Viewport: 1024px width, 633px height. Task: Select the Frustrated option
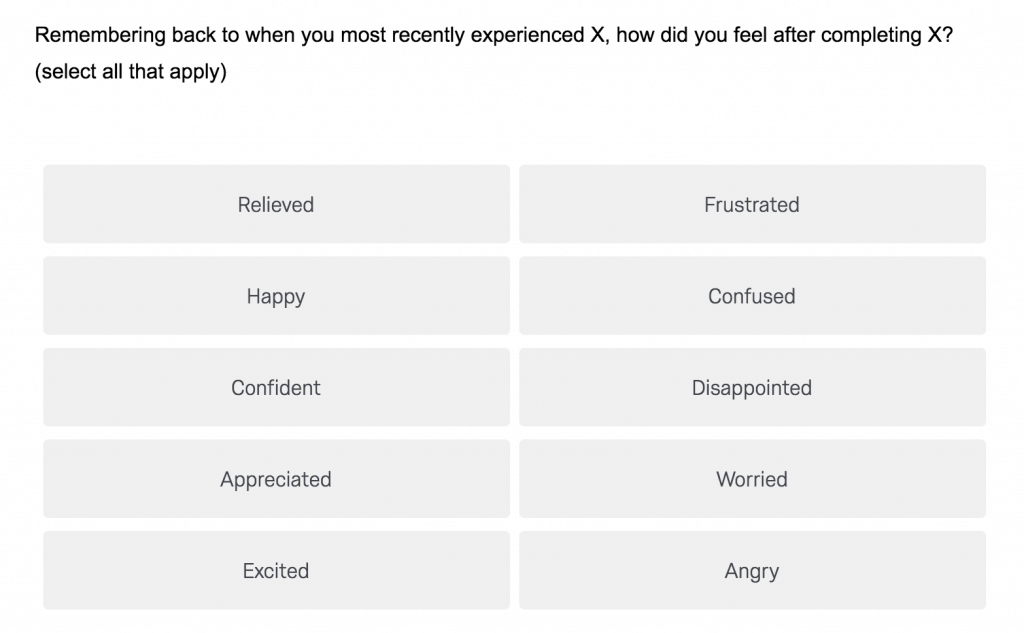752,204
